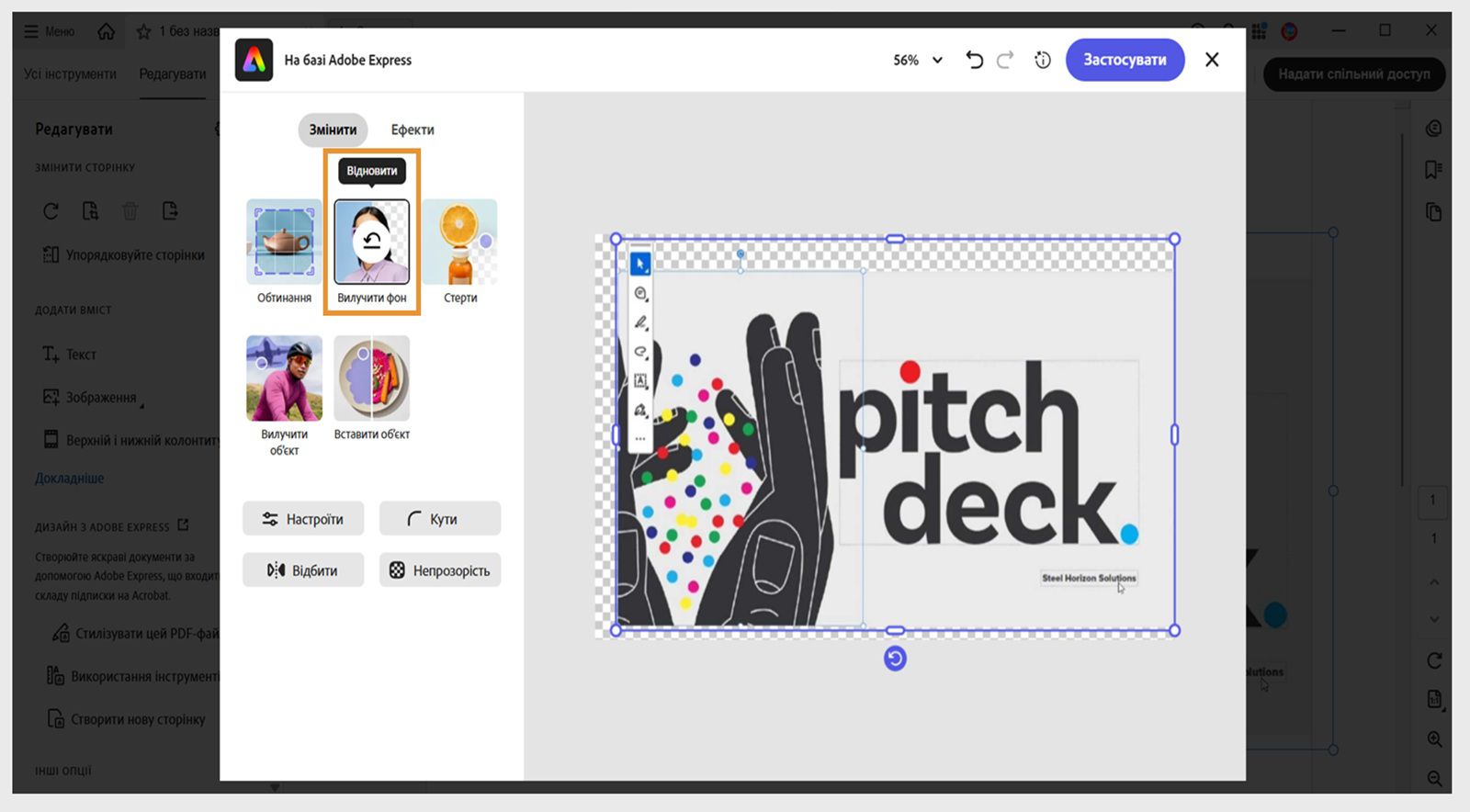Click the external link icon by Дизайн з Adobe Express

(183, 525)
